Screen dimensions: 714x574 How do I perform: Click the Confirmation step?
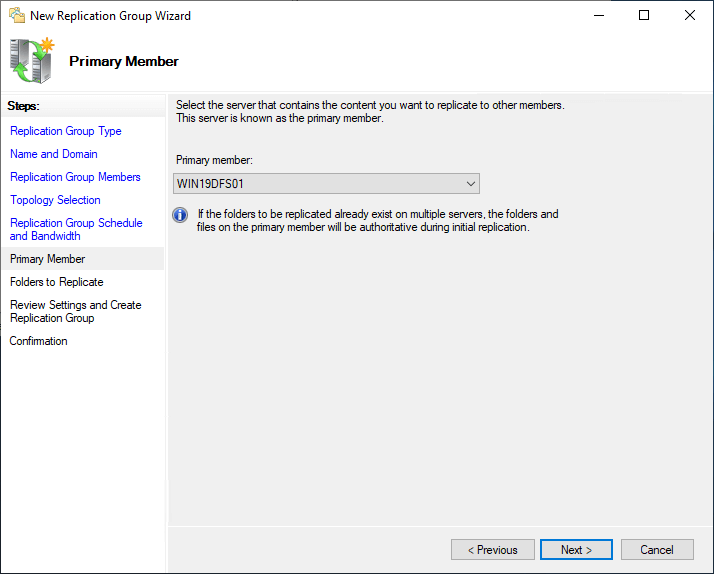click(38, 341)
